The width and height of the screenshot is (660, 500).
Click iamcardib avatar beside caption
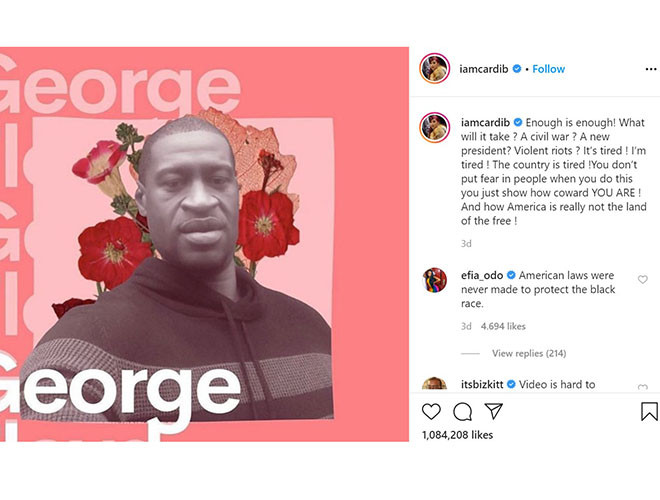434,127
